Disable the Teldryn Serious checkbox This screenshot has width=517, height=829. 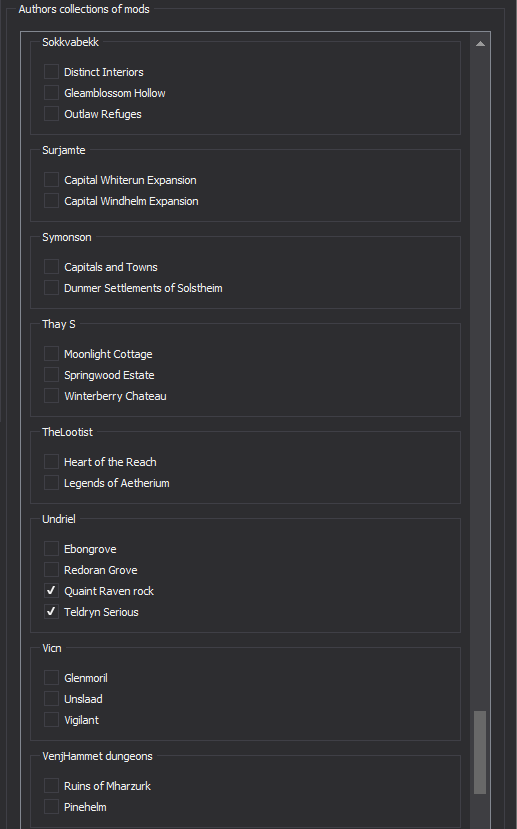coord(51,612)
